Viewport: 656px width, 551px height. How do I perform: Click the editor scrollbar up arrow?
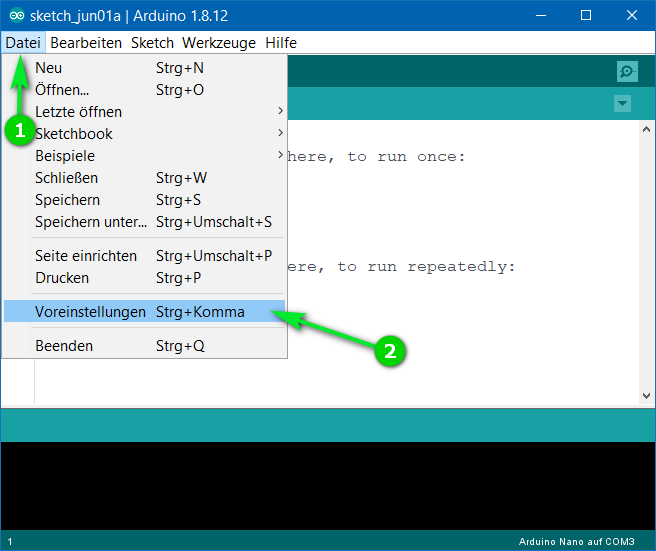pyautogui.click(x=646, y=129)
